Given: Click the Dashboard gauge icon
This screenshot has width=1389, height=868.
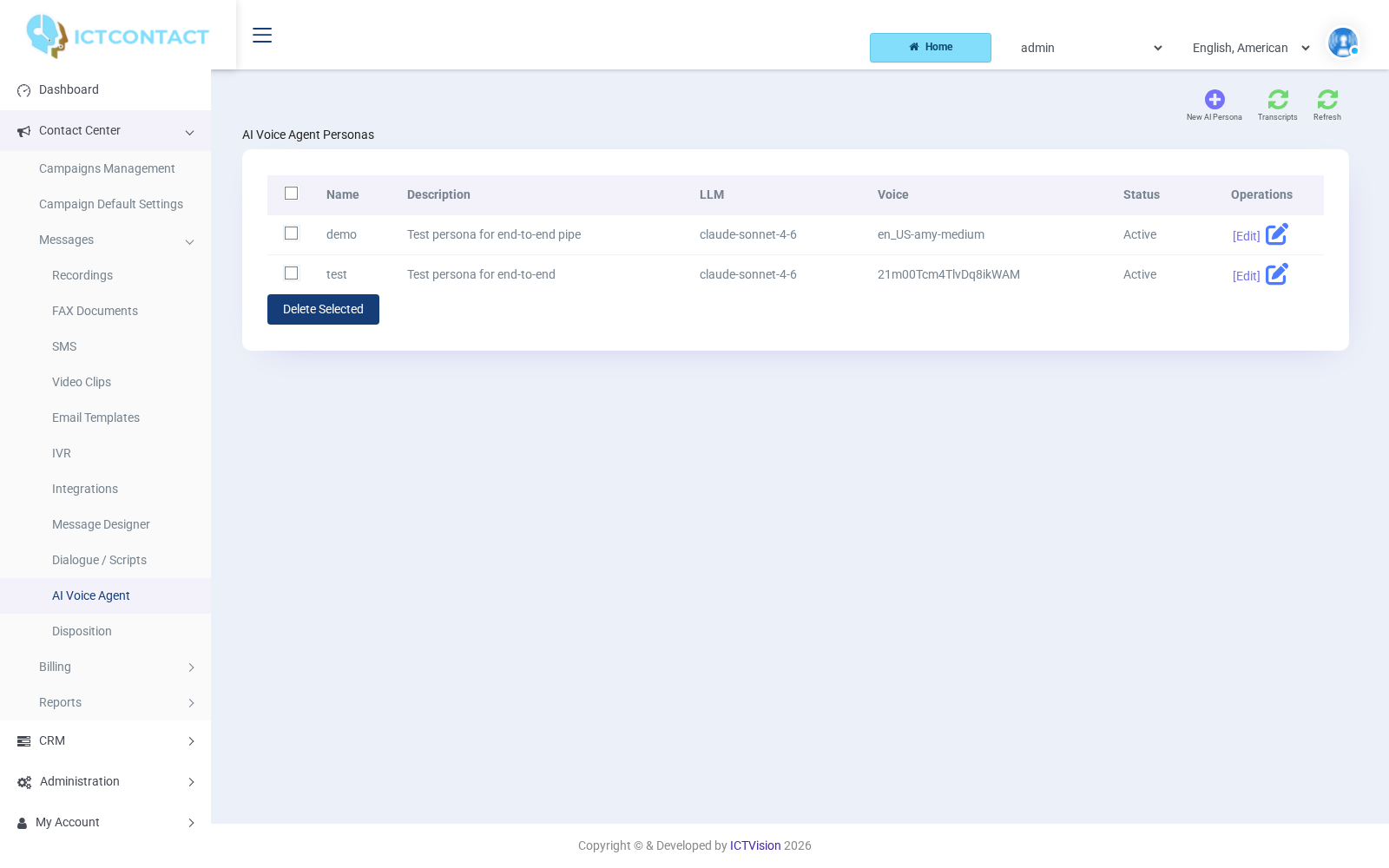Looking at the screenshot, I should (x=23, y=90).
